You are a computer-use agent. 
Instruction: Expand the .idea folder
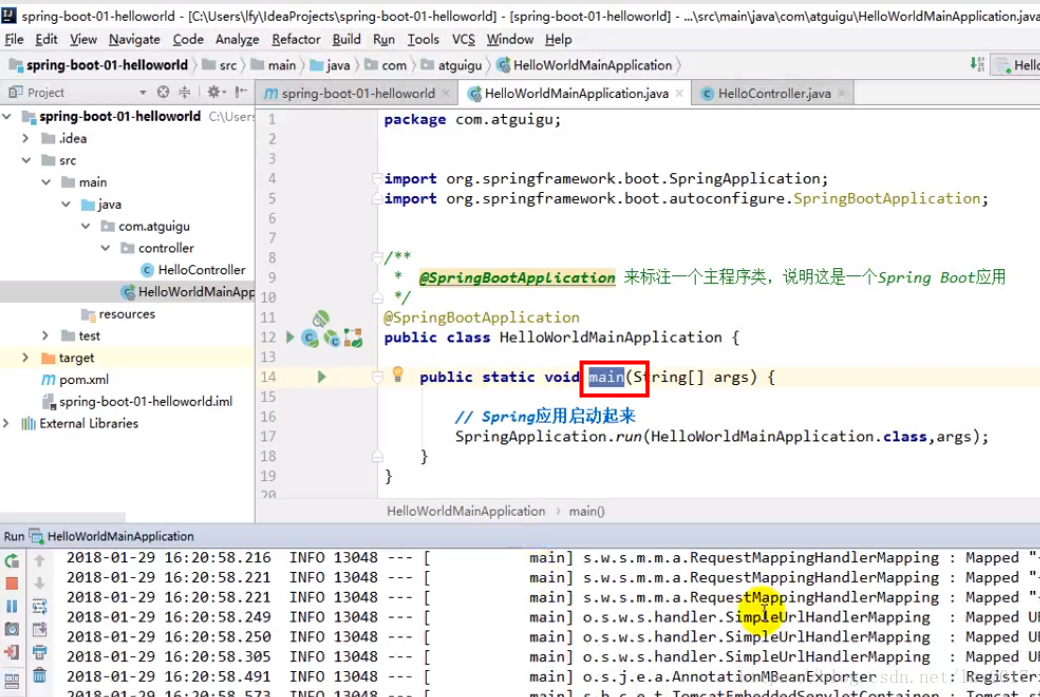click(x=26, y=139)
